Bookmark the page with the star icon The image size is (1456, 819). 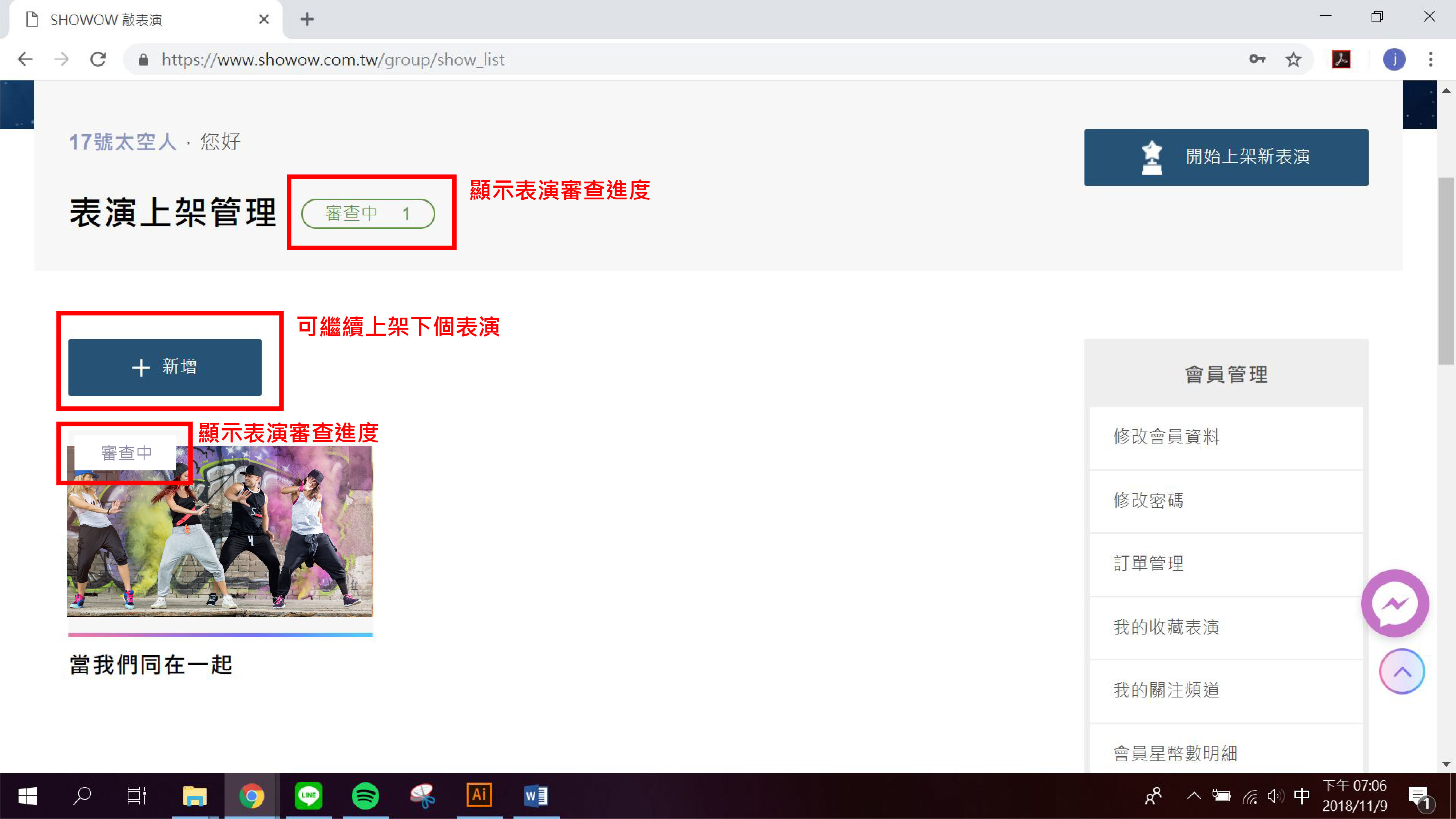[x=1293, y=59]
